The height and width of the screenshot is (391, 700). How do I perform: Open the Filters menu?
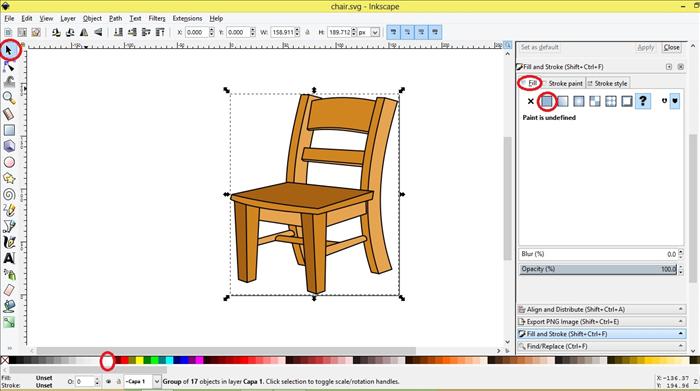point(157,18)
